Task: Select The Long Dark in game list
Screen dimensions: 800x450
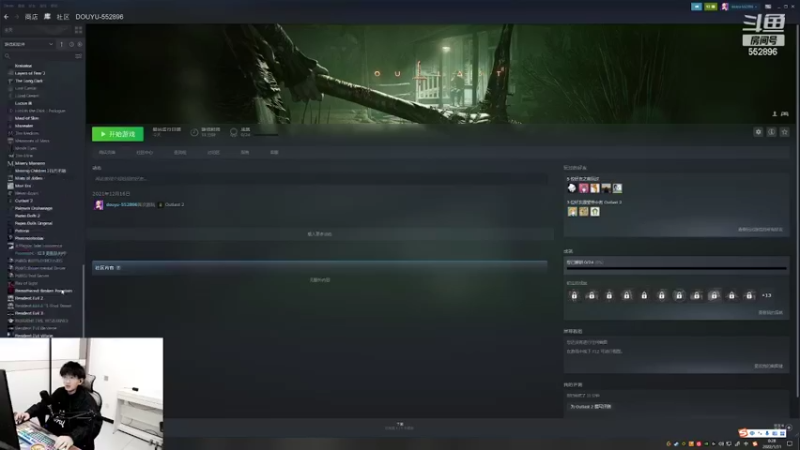Action: click(x=29, y=81)
